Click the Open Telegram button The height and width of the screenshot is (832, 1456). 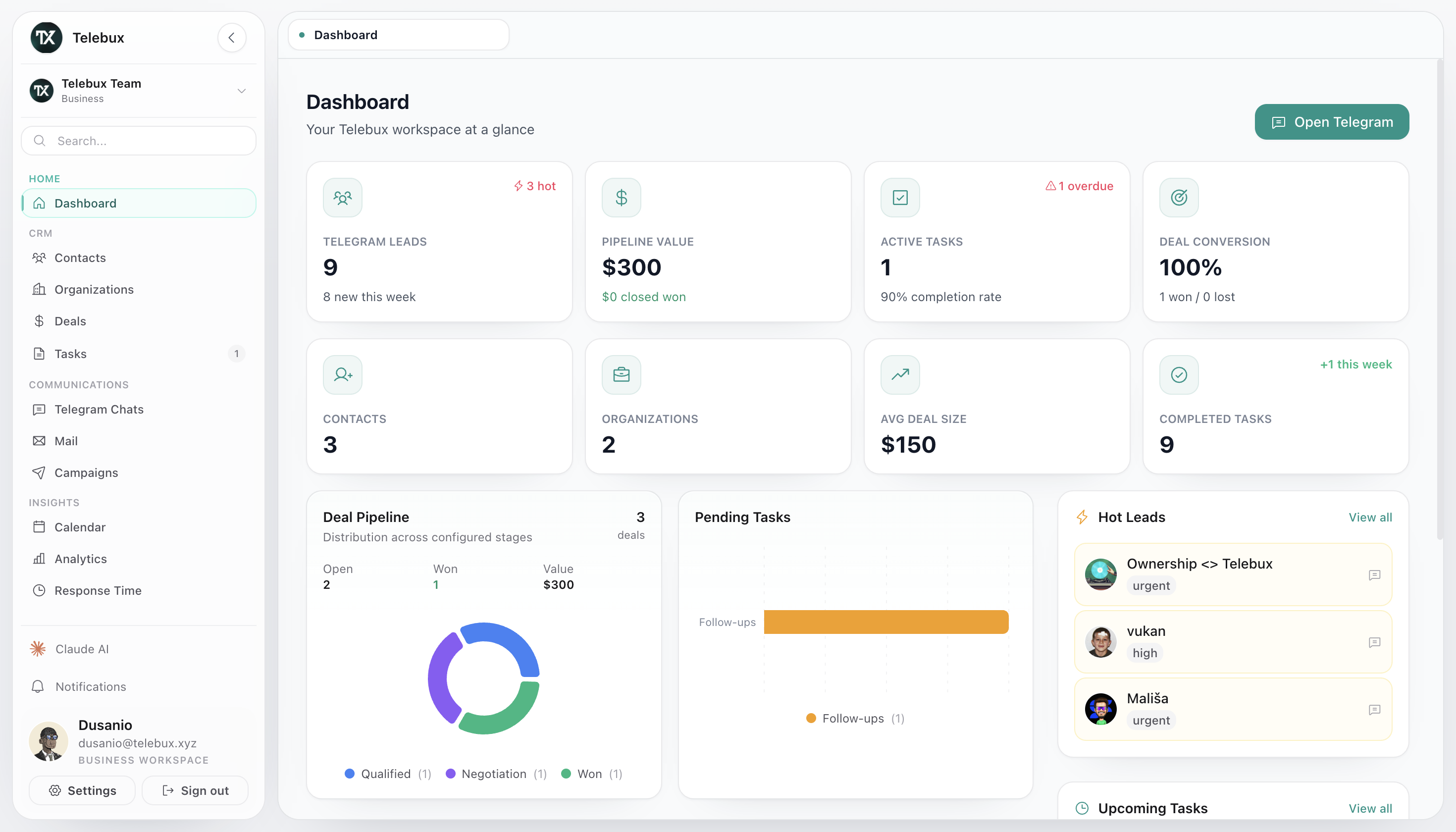tap(1332, 122)
